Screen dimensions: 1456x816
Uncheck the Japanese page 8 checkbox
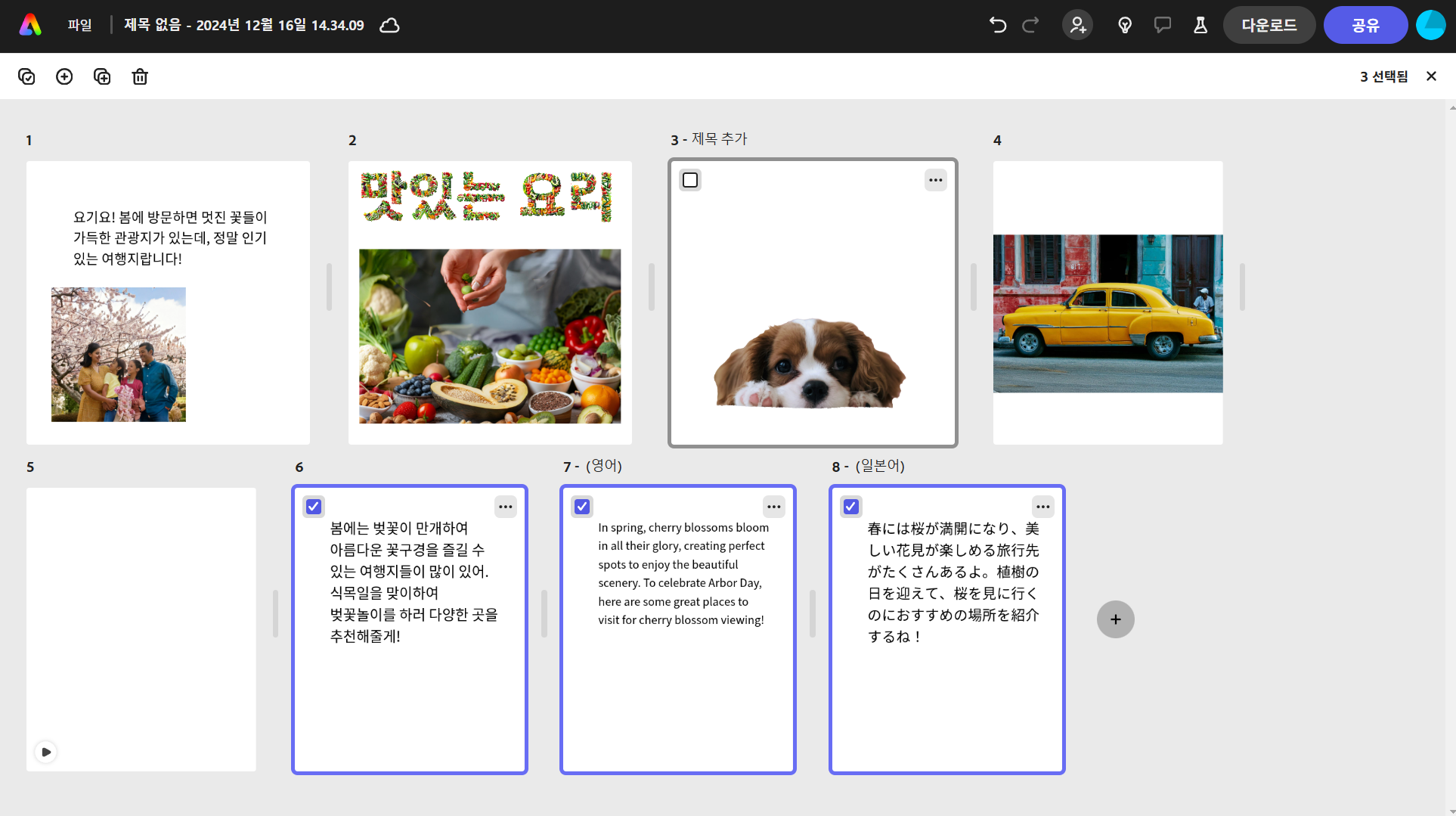click(x=851, y=507)
